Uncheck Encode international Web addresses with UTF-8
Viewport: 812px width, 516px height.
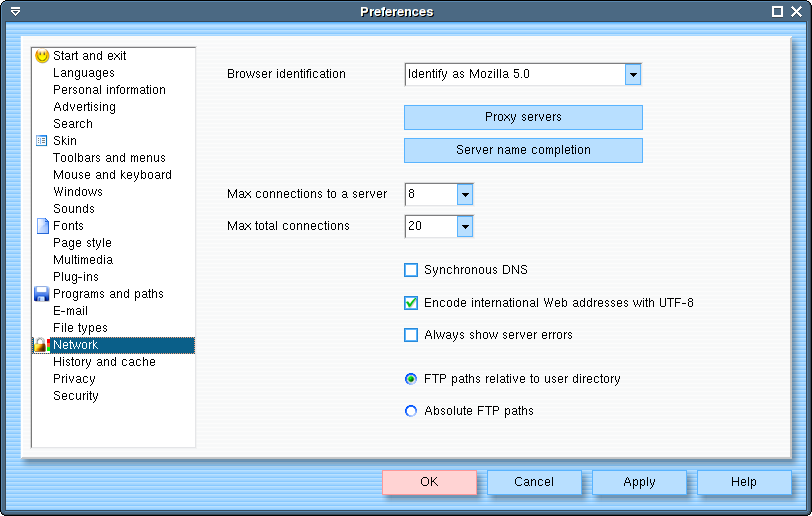(x=411, y=303)
